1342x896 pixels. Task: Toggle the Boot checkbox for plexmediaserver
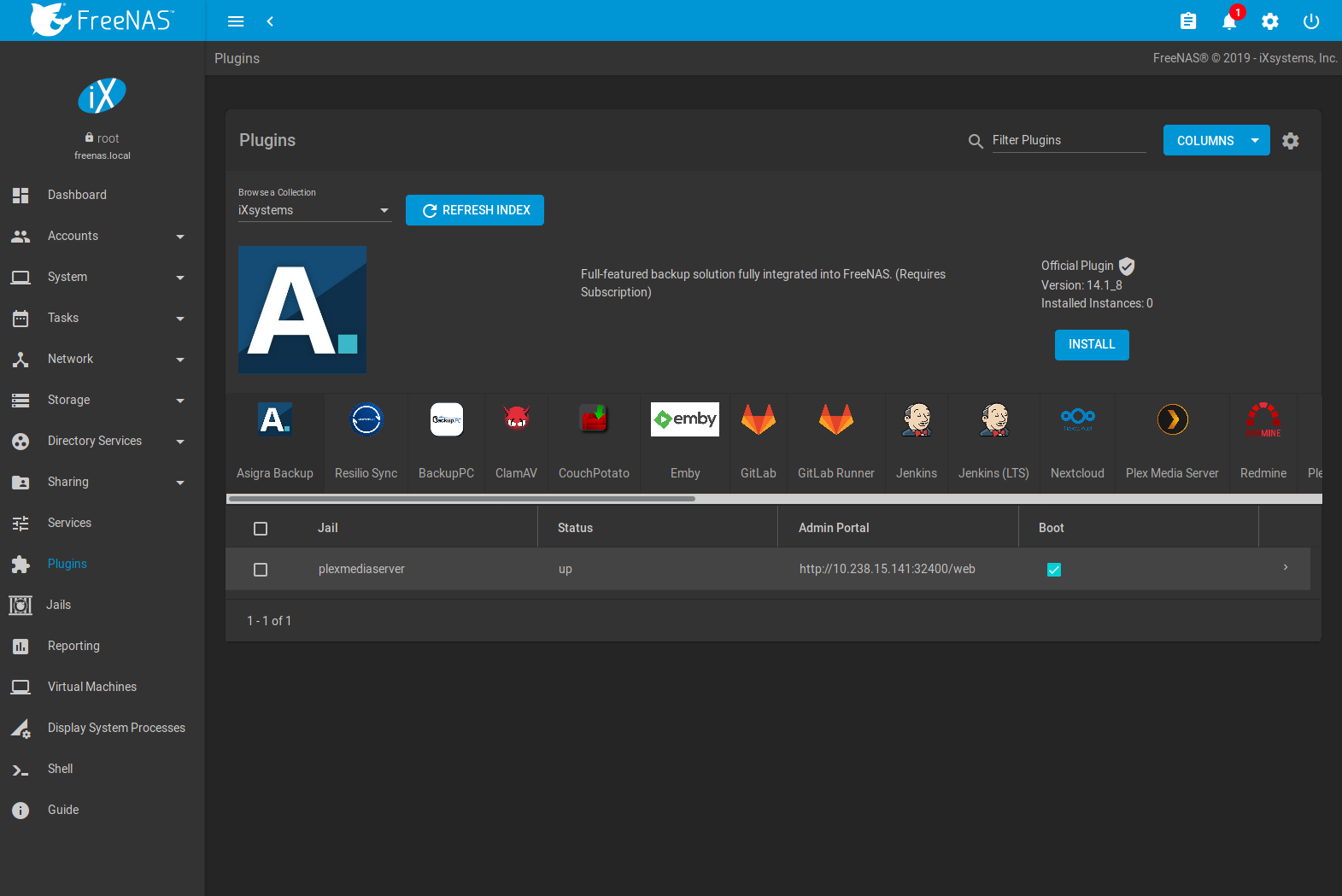coord(1054,570)
